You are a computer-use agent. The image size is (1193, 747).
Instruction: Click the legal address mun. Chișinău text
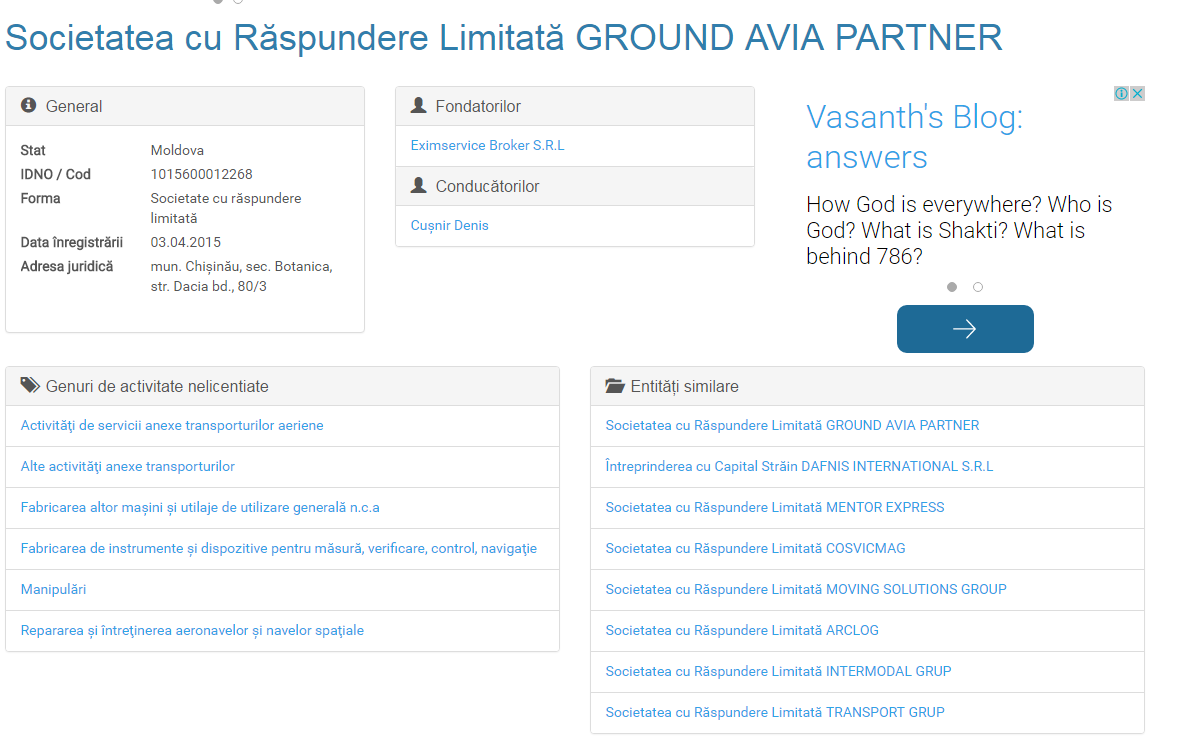pos(241,276)
